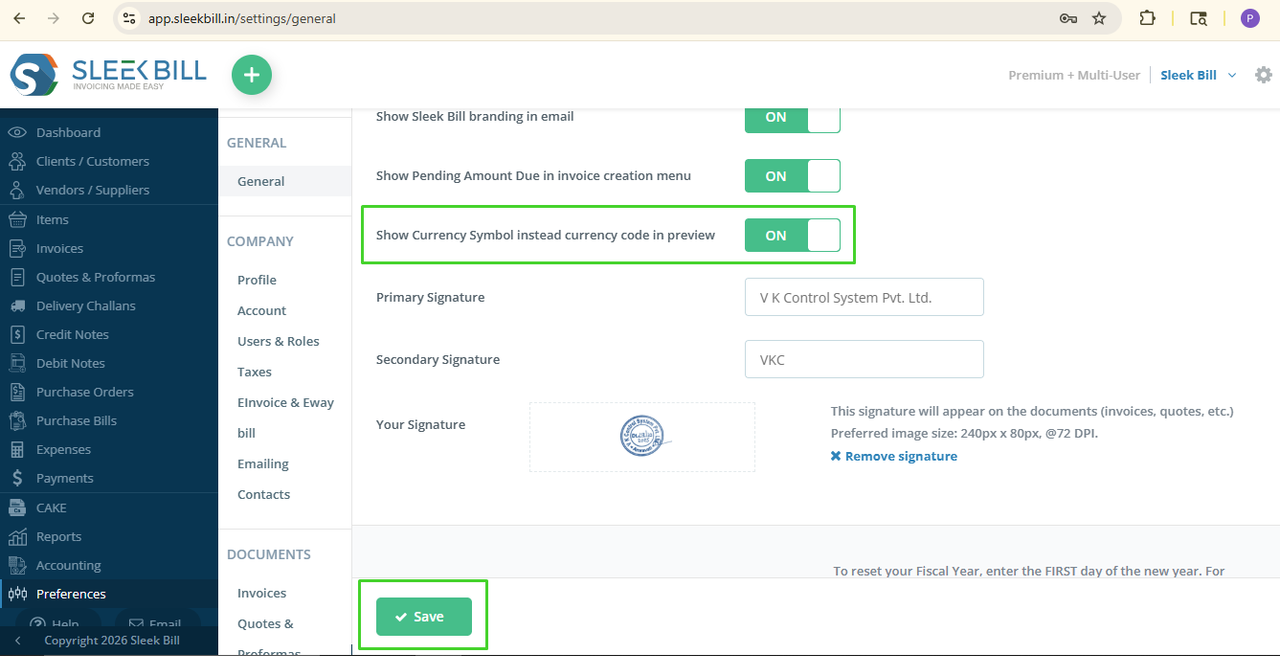
Task: Click the CAKE icon in sidebar
Action: pyautogui.click(x=17, y=507)
